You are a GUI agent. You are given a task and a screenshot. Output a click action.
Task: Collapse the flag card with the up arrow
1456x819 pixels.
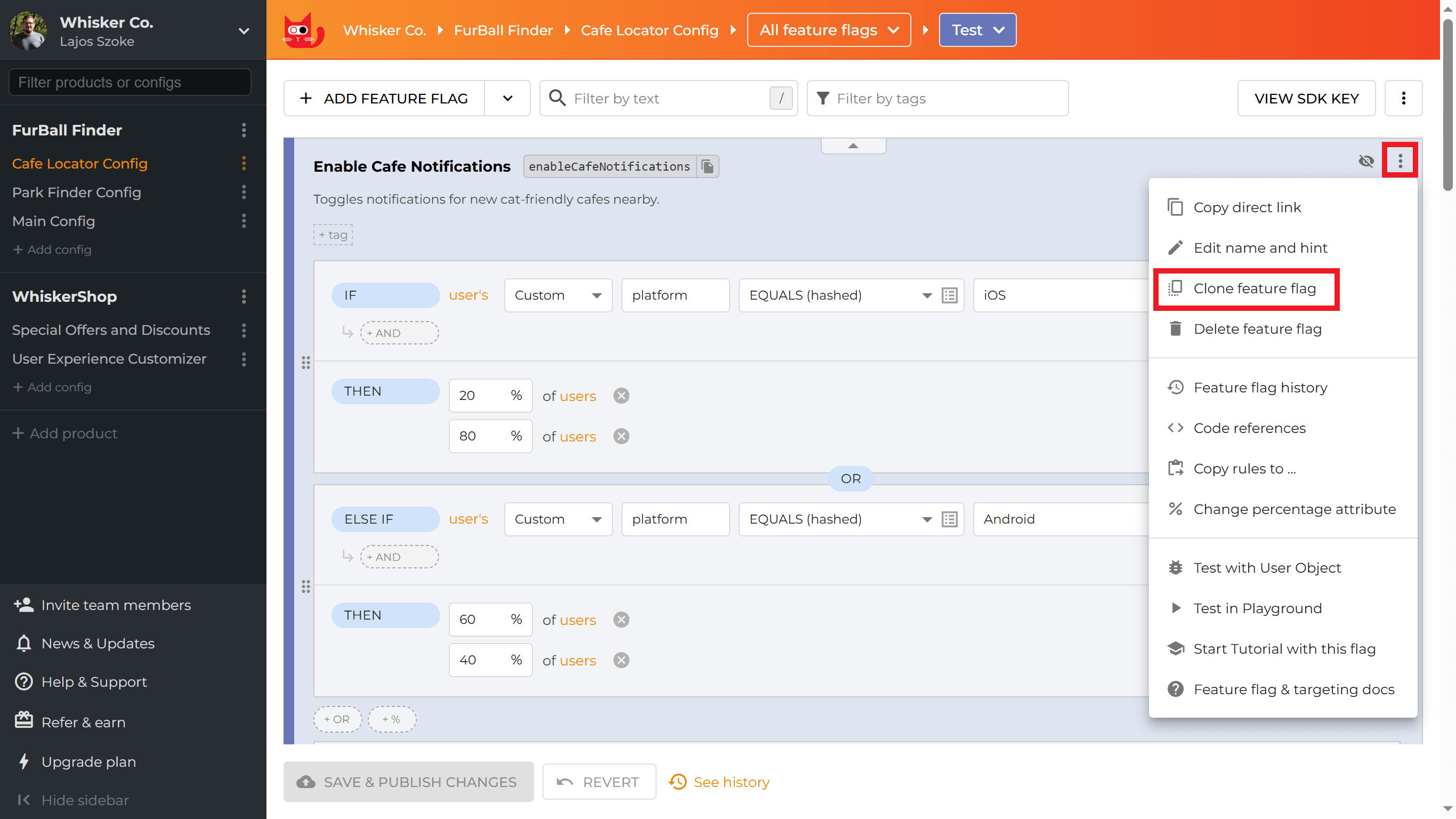tap(853, 146)
